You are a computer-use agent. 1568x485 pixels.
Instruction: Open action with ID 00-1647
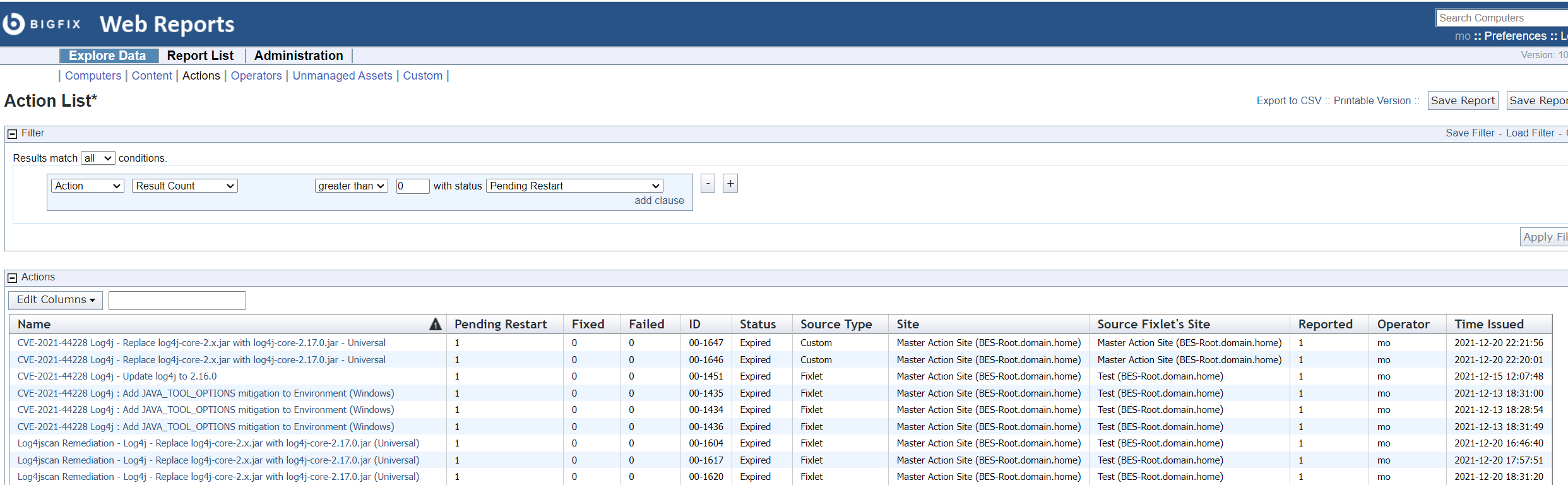coord(201,343)
